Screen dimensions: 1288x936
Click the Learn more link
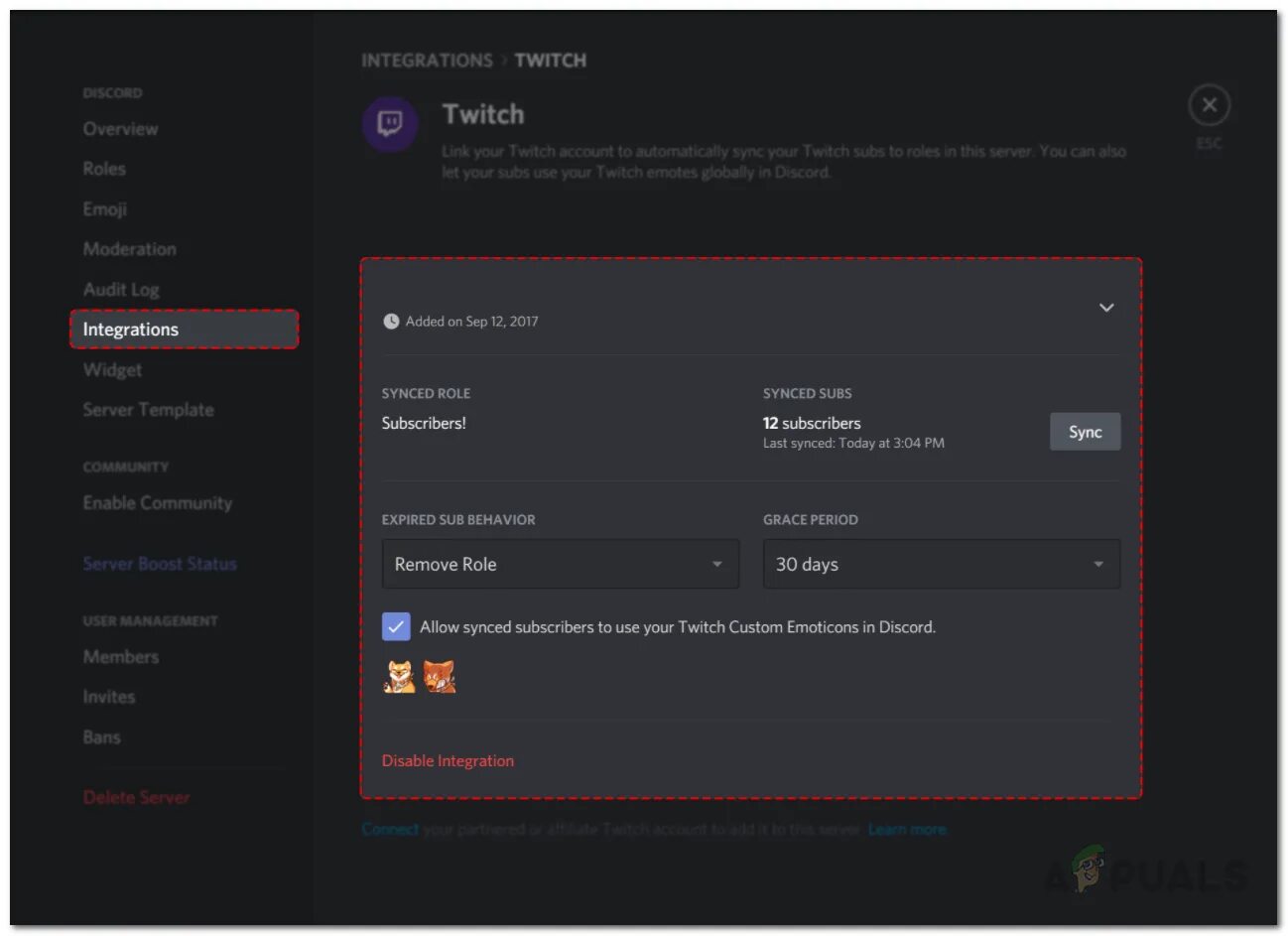tap(907, 830)
